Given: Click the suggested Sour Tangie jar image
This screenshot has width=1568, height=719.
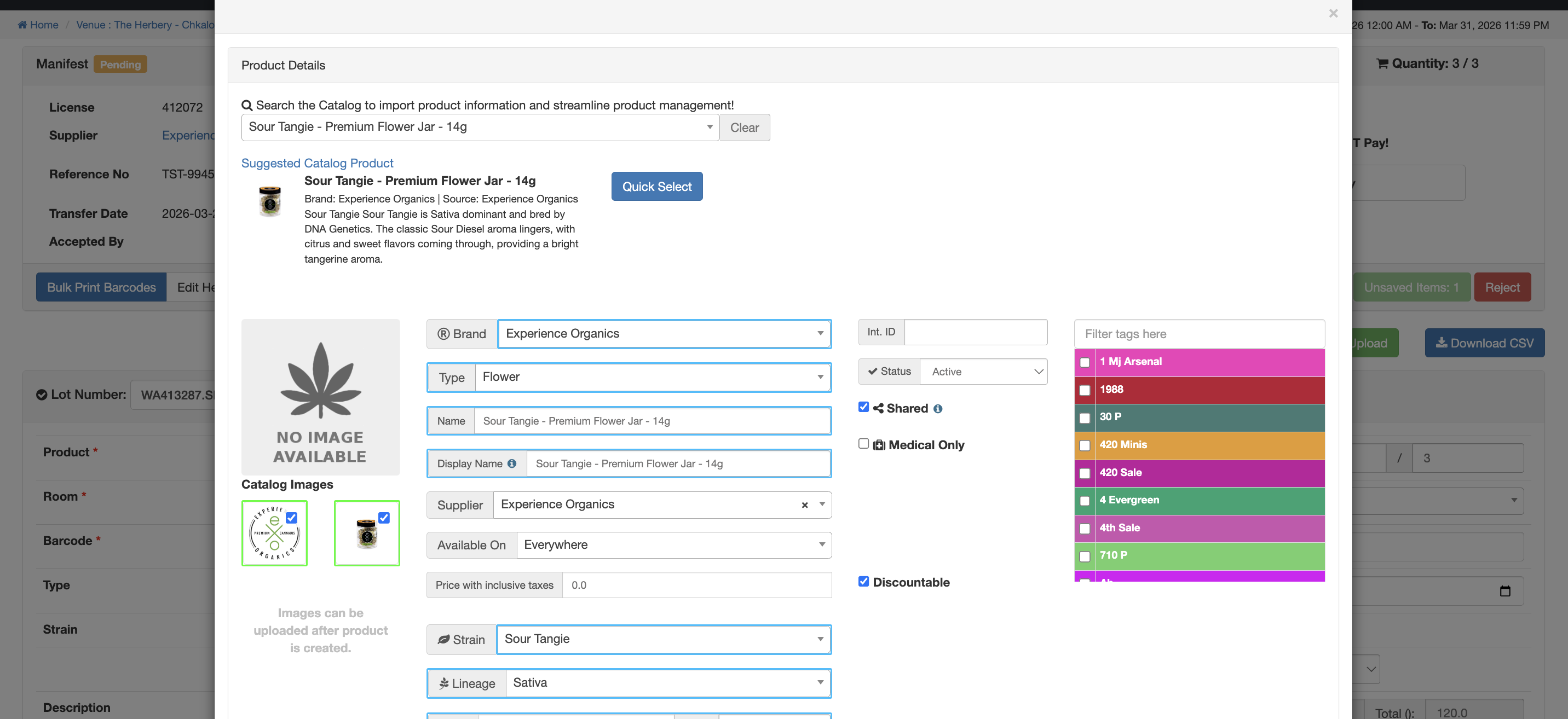Looking at the screenshot, I should [x=270, y=201].
